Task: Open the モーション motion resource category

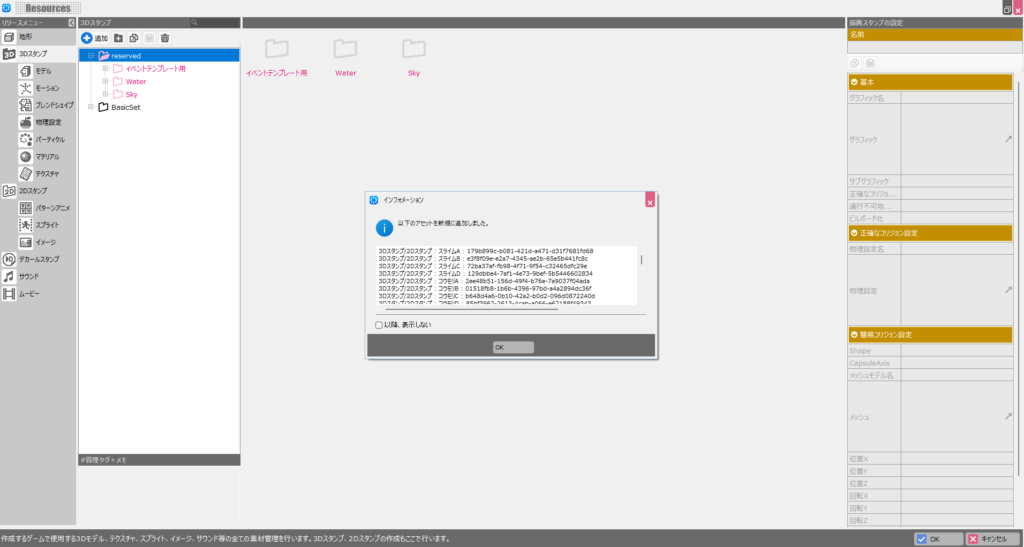Action: coord(47,88)
